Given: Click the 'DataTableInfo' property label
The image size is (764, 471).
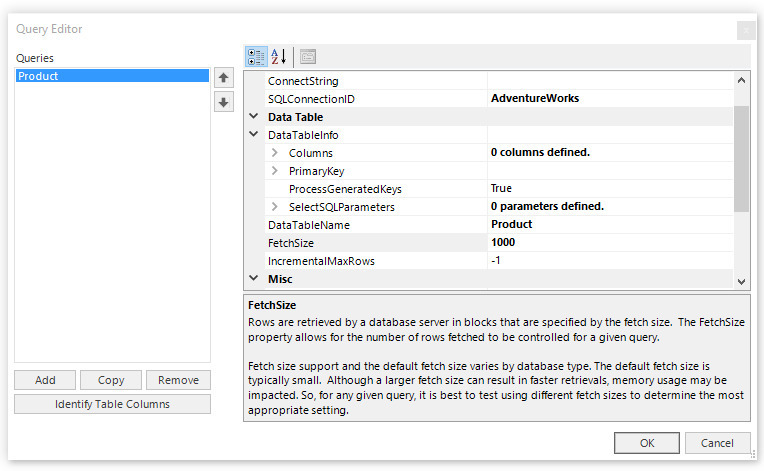Looking at the screenshot, I should coord(303,135).
